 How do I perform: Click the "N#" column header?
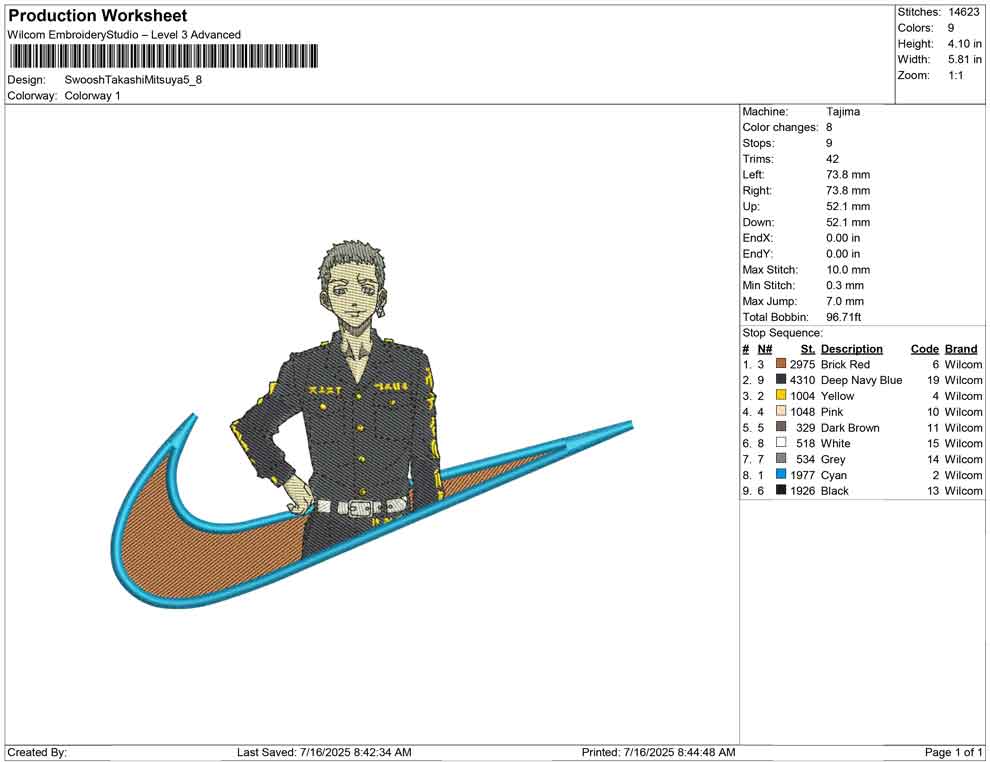coord(765,348)
